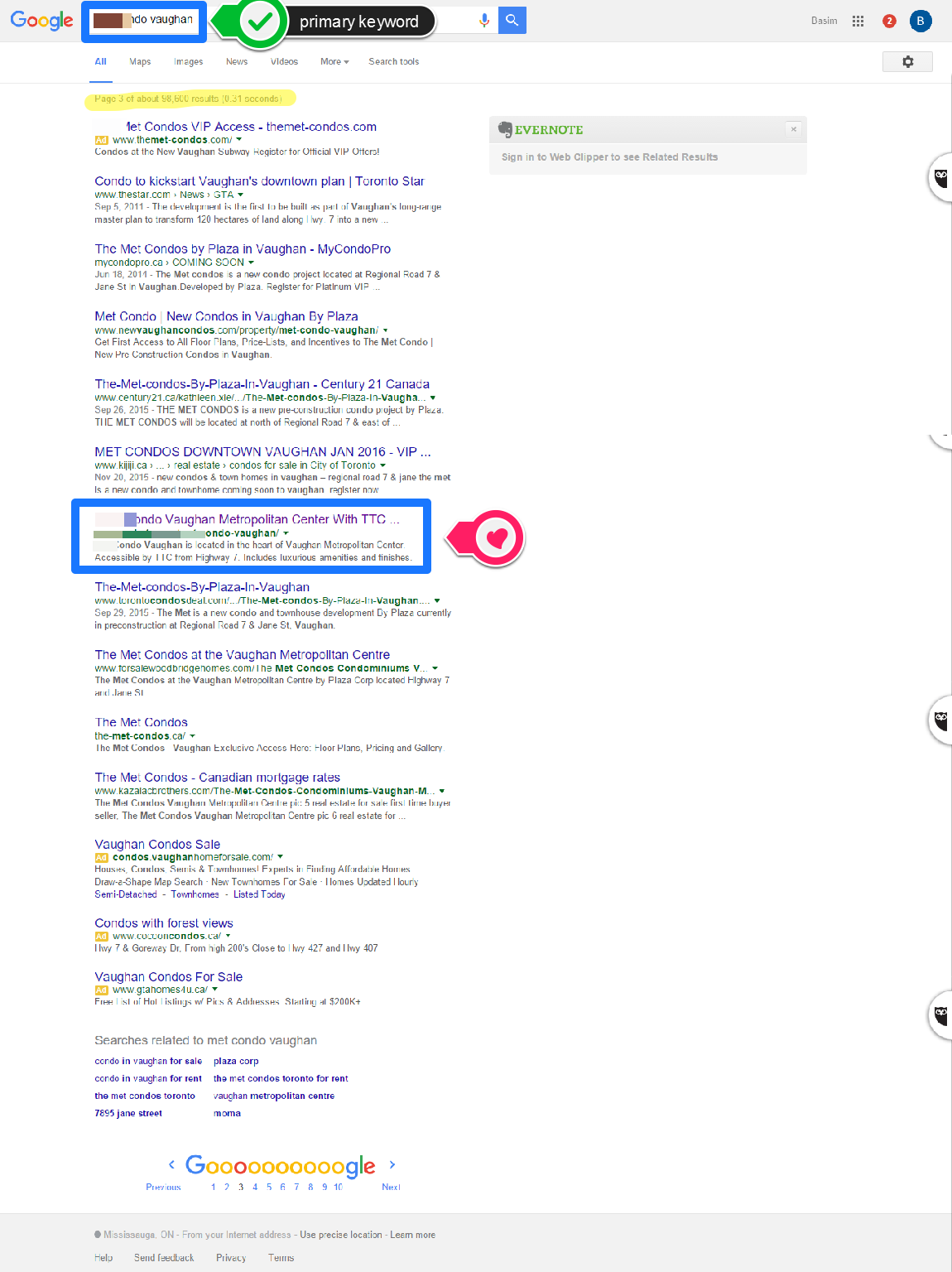Image resolution: width=952 pixels, height=1272 pixels.
Task: Open dropdown arrow next to mycondopro.ca URL
Action: click(x=251, y=263)
